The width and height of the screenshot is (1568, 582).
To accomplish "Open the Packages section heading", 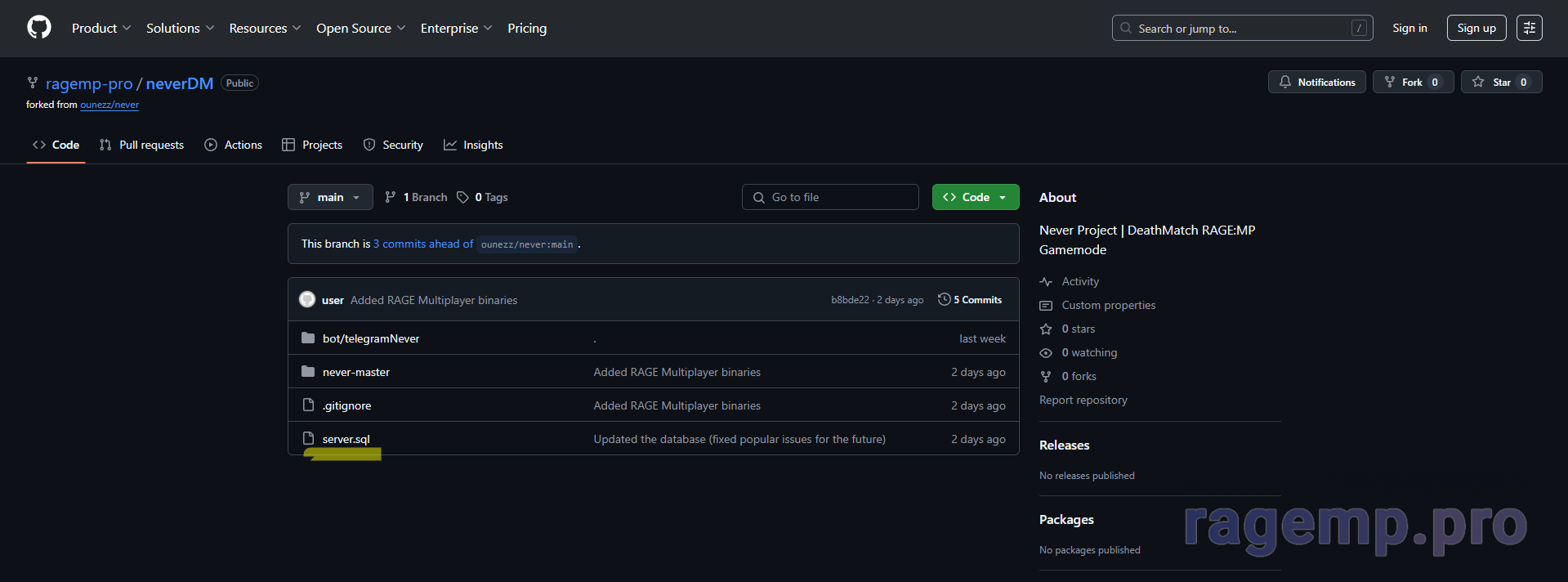I will (x=1066, y=519).
